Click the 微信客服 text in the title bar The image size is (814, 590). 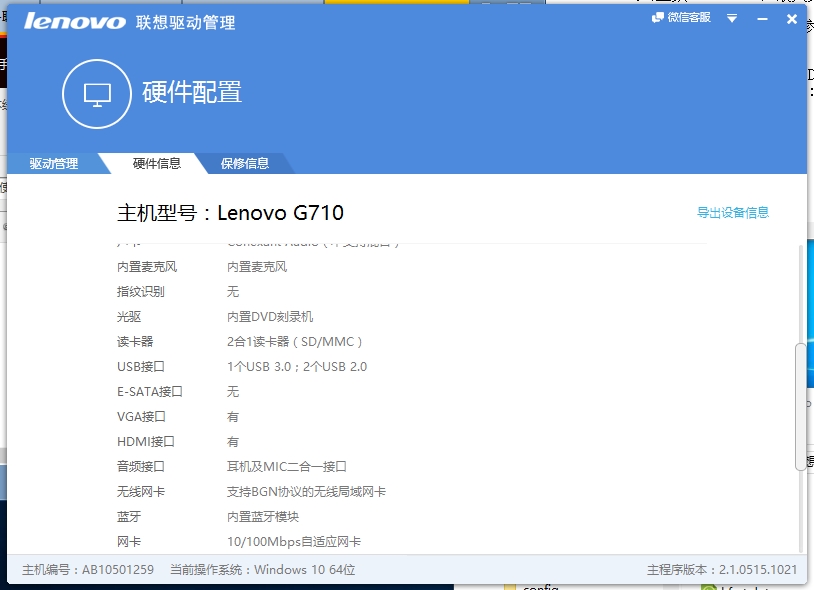688,17
